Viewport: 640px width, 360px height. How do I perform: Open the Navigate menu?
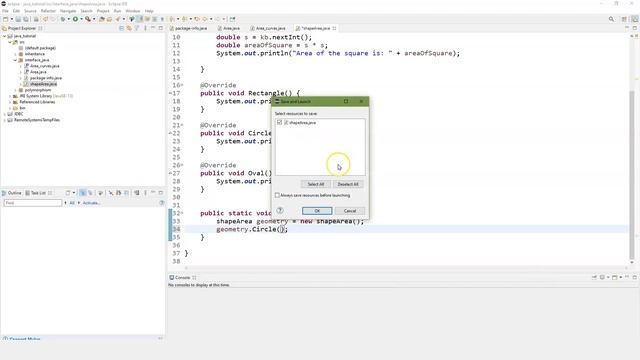(68, 11)
